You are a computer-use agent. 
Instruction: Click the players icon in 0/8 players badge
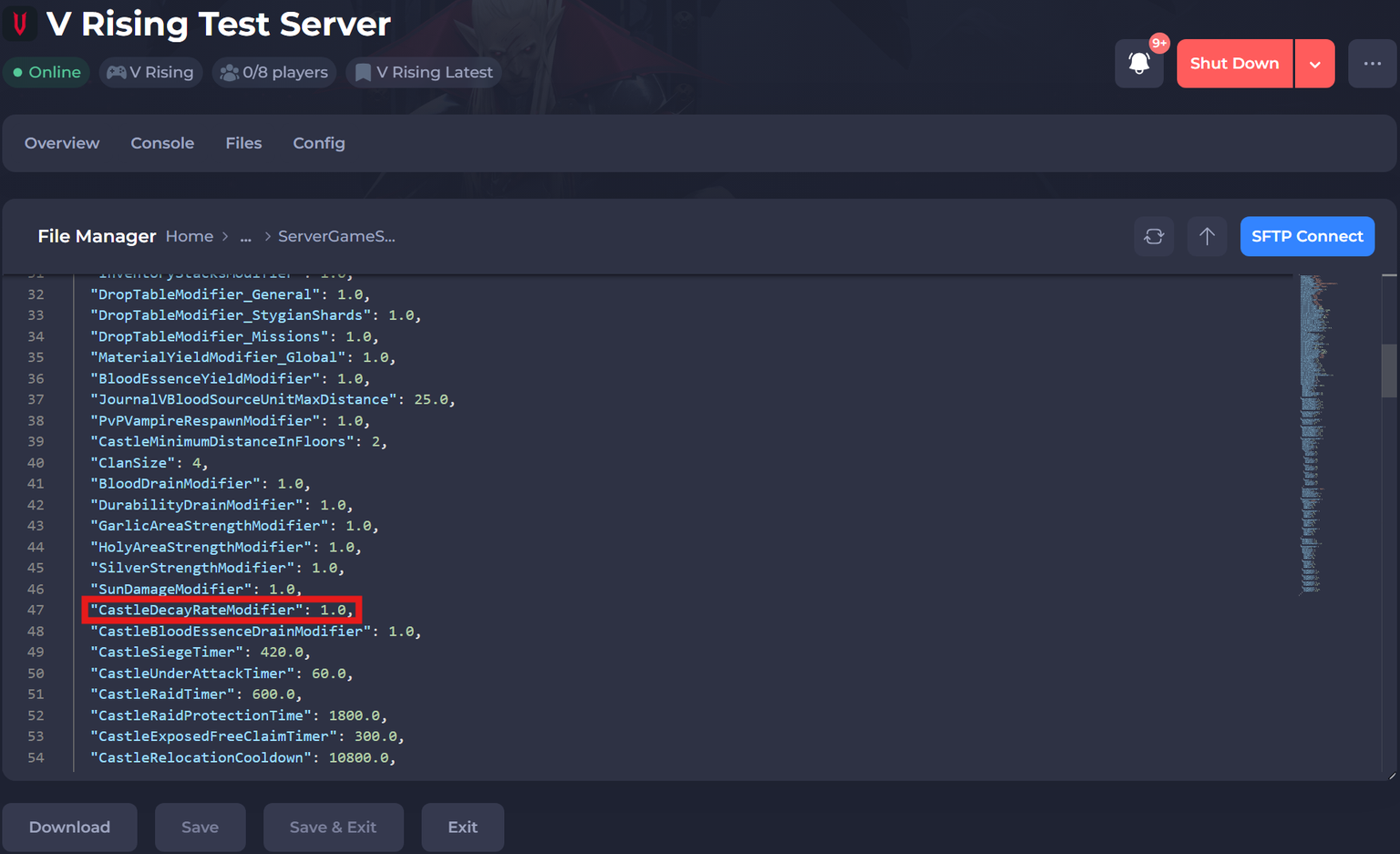coord(229,72)
